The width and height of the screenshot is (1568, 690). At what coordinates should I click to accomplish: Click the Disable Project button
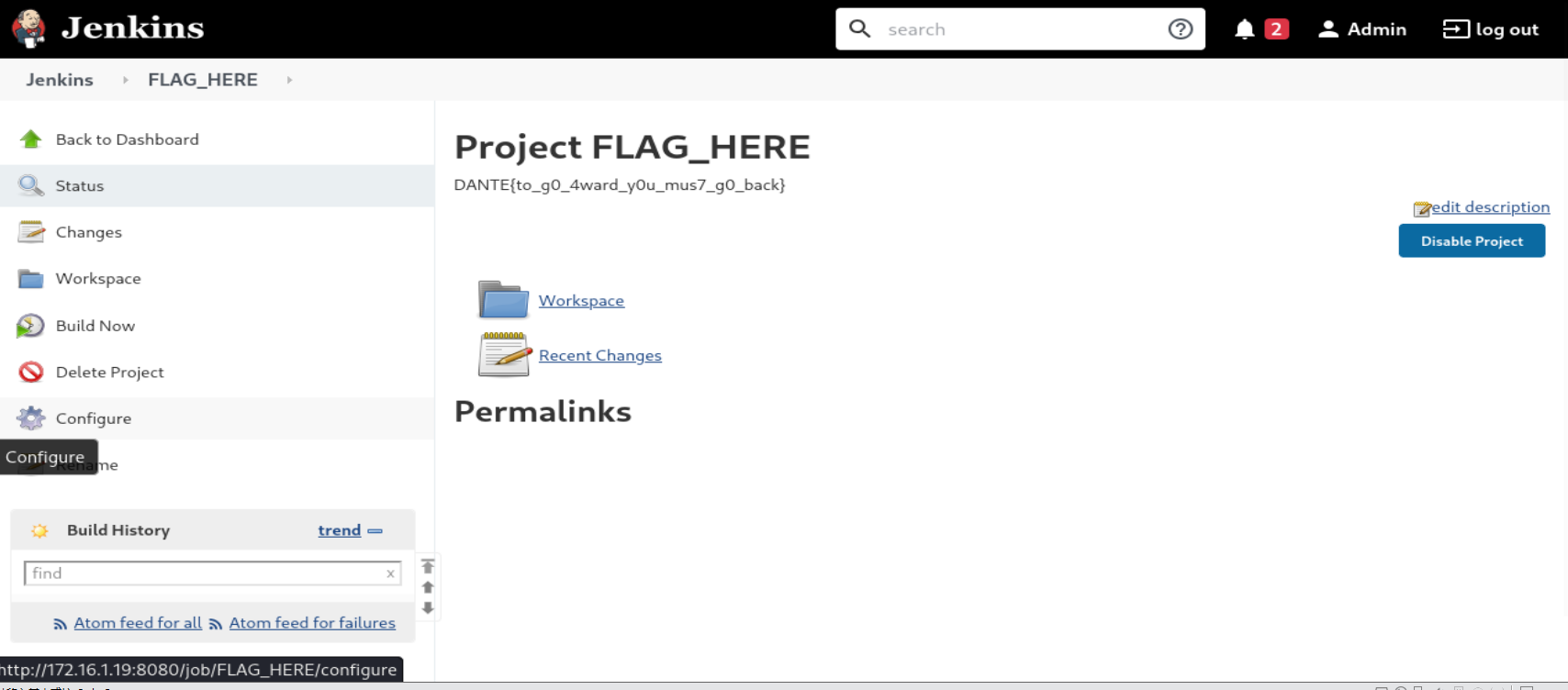tap(1472, 240)
